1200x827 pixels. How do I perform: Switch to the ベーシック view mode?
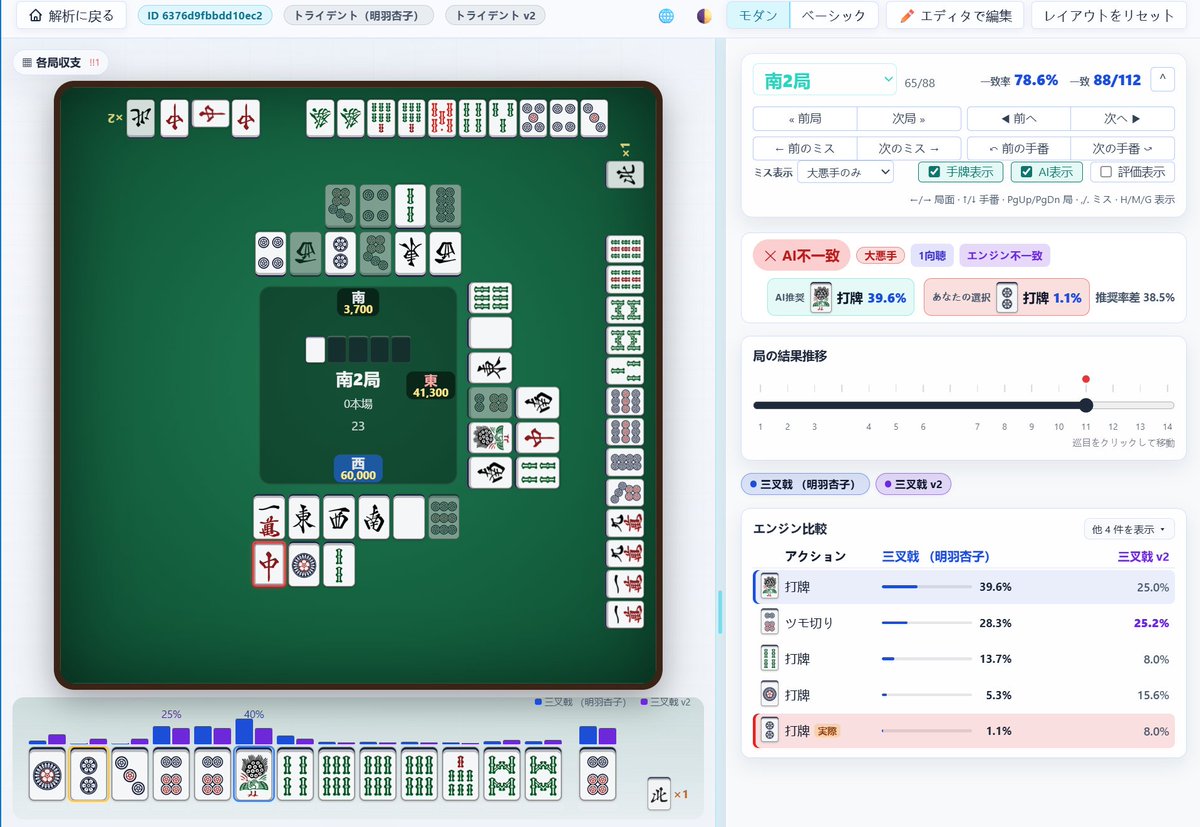coord(834,16)
